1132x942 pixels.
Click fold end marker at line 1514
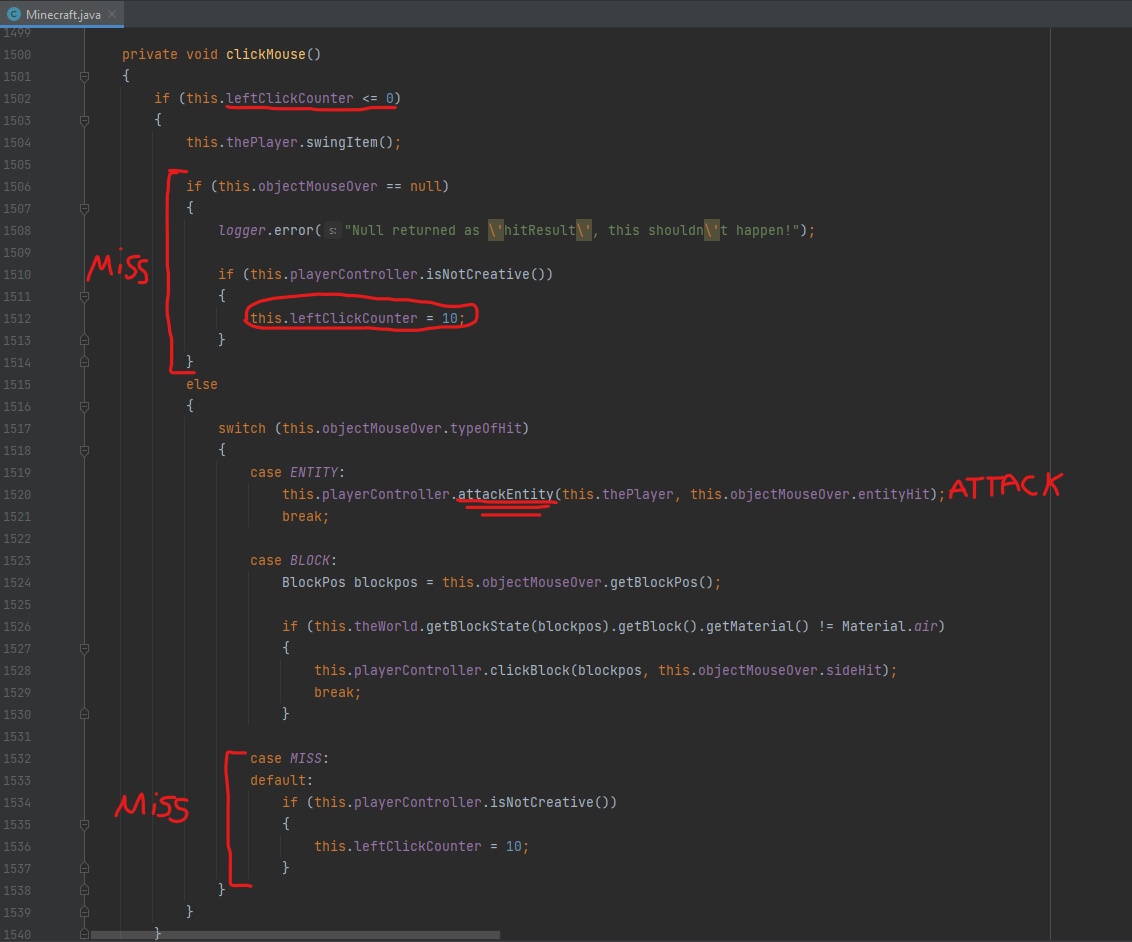tap(85, 362)
